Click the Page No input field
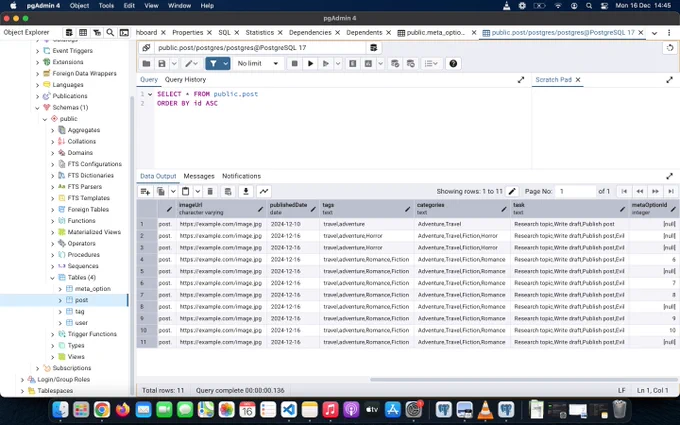This screenshot has height=425, width=680. (x=575, y=191)
